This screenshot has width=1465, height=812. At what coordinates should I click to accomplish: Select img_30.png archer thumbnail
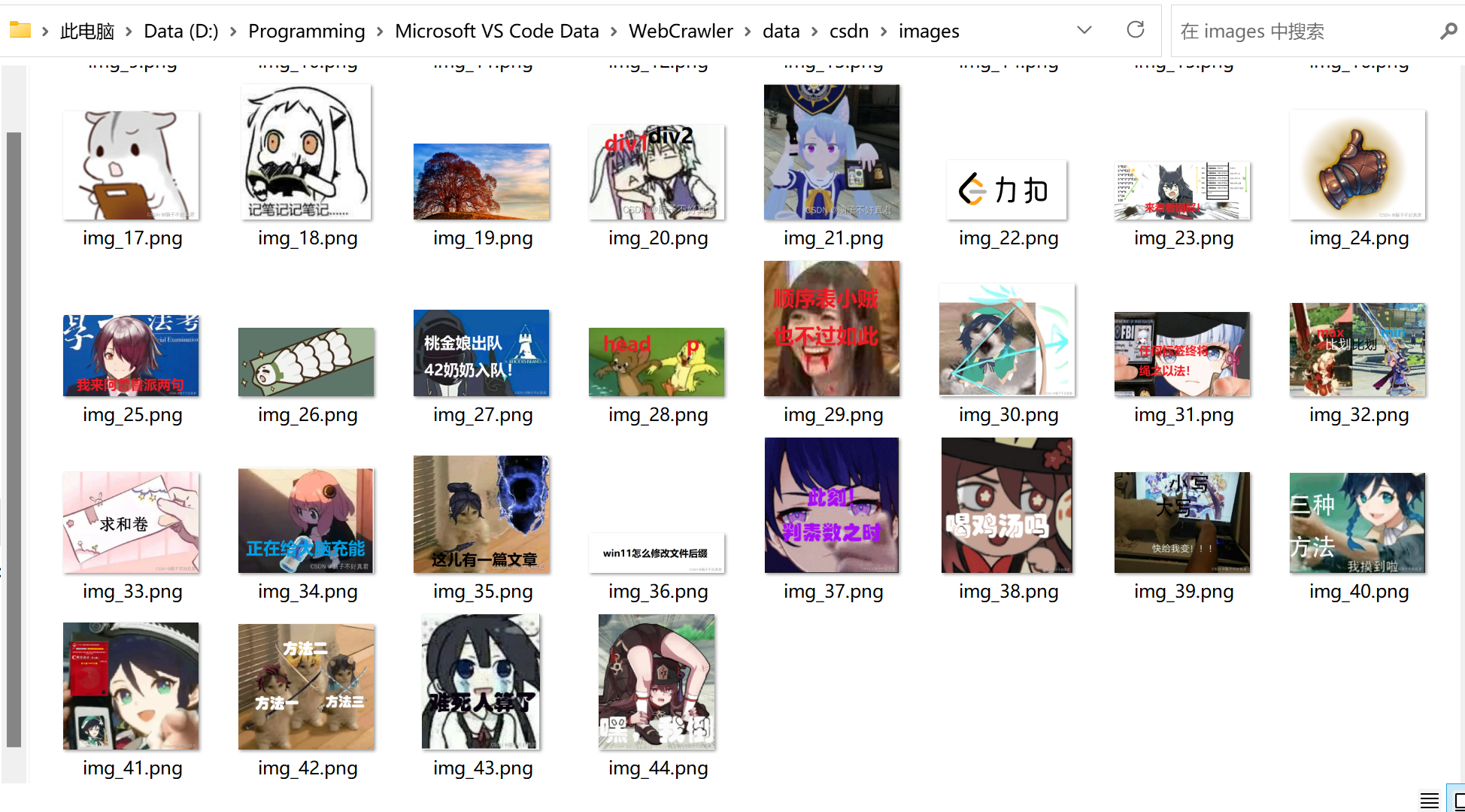coord(1007,340)
